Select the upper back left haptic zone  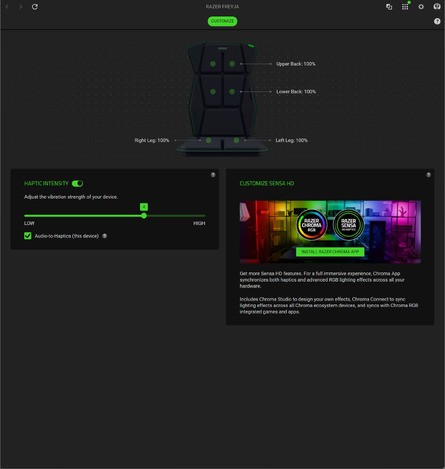pos(213,64)
